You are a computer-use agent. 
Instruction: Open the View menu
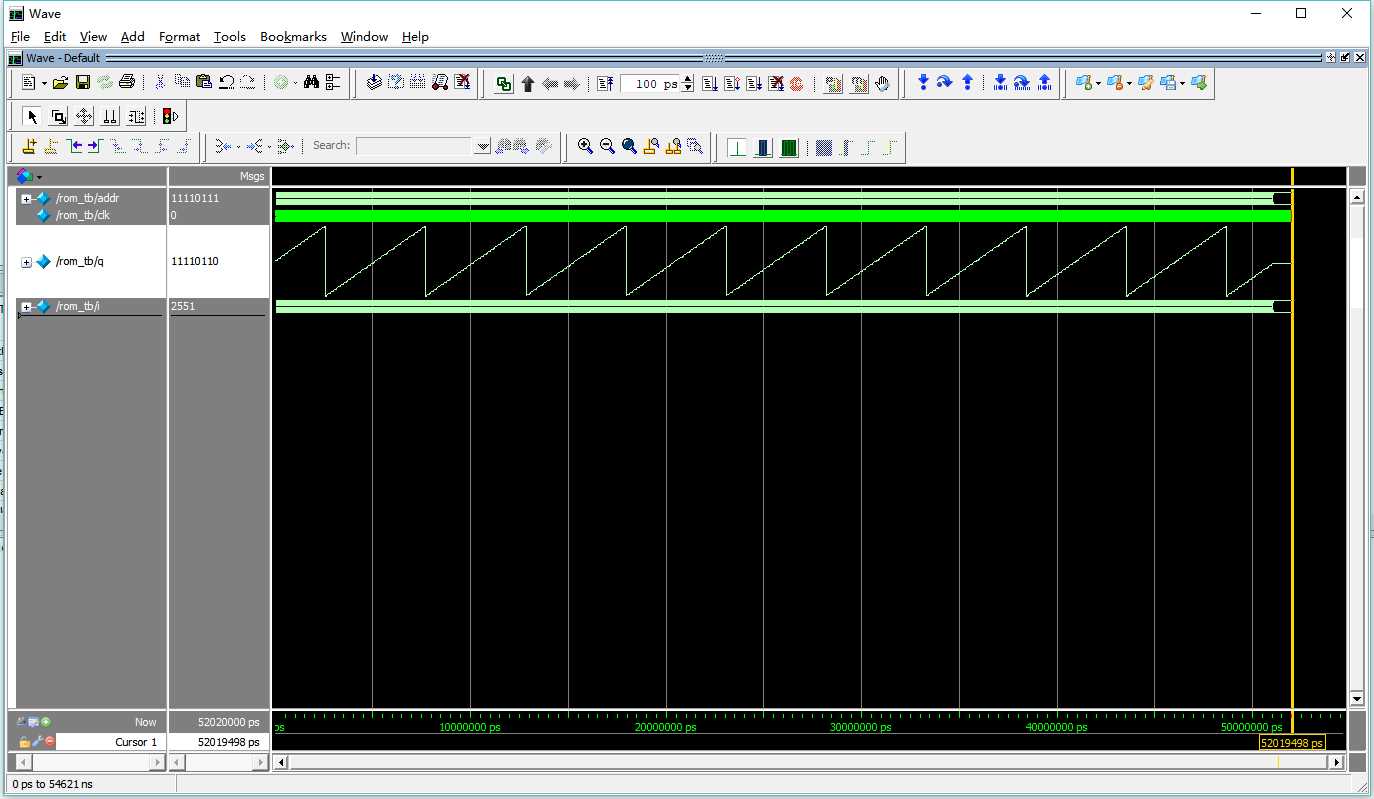[x=93, y=37]
